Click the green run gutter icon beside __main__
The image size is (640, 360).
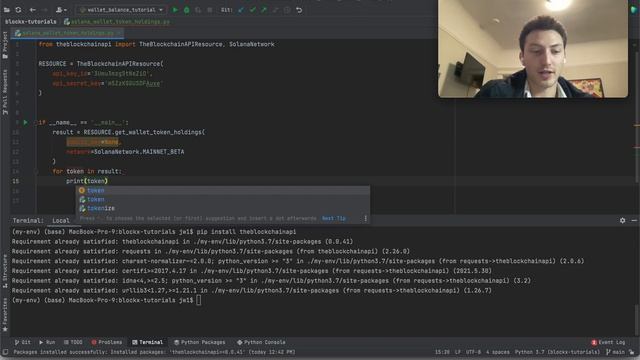coord(25,122)
